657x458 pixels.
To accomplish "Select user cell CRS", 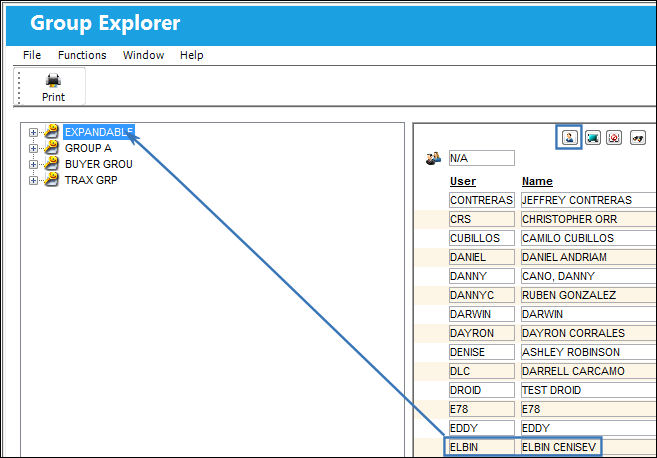I will coord(481,219).
